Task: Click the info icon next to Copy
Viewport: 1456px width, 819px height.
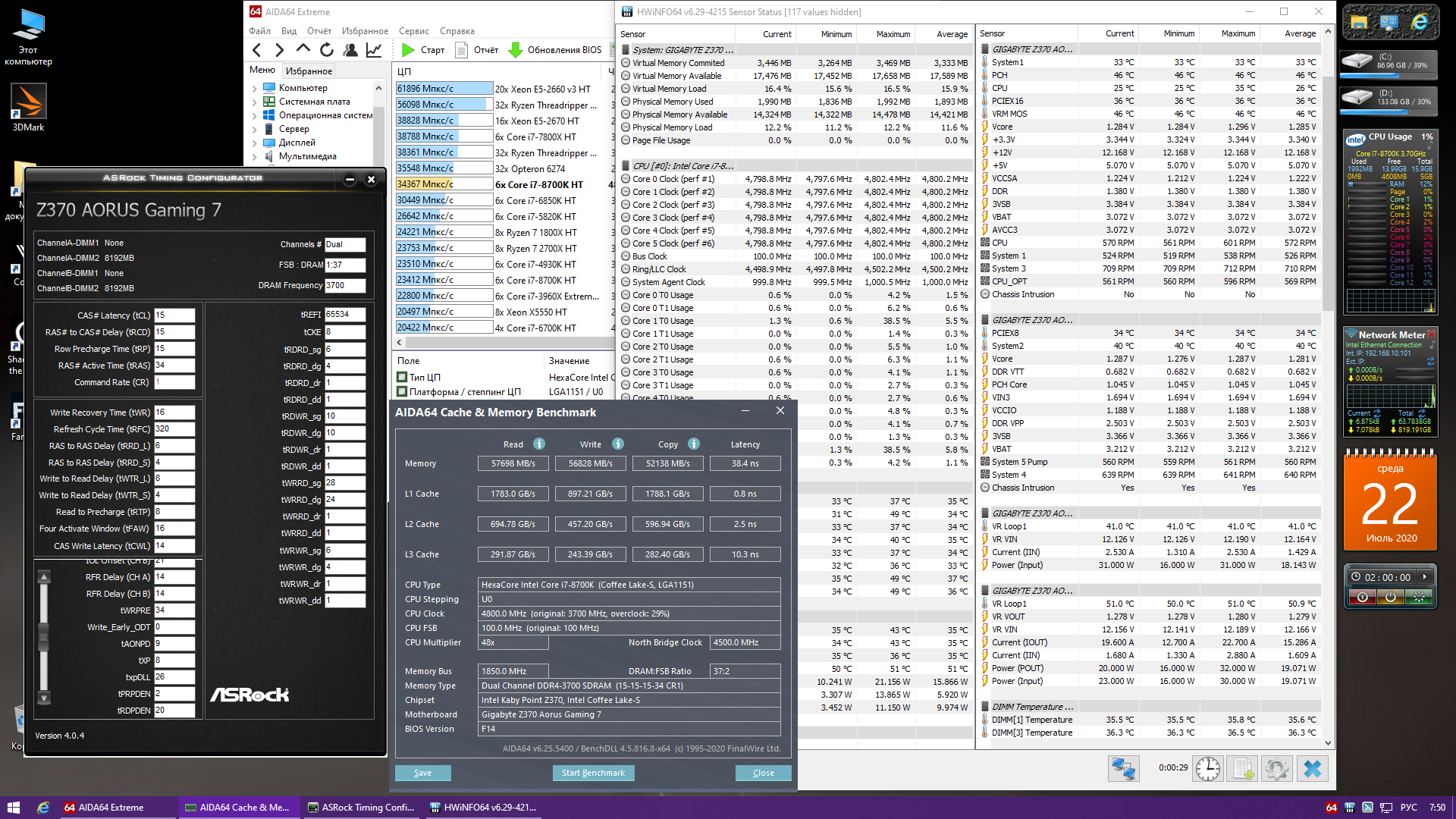Action: [x=694, y=444]
